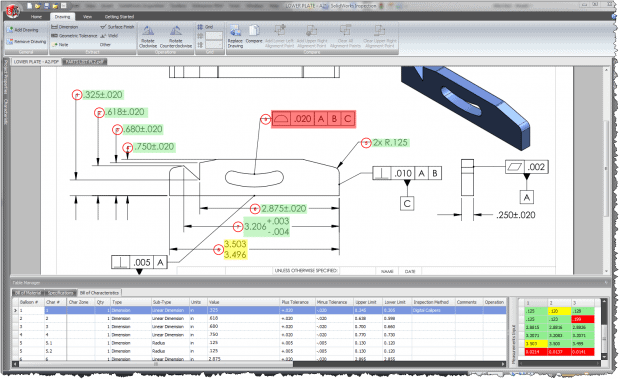Select the Specifications tab
Screen dimensions: 620x379
pos(60,293)
